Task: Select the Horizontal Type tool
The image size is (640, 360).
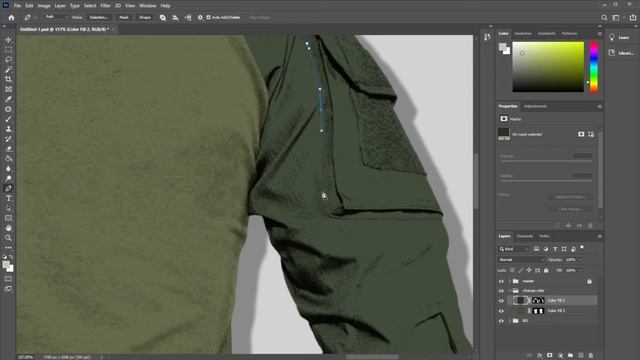Action: pos(8,198)
